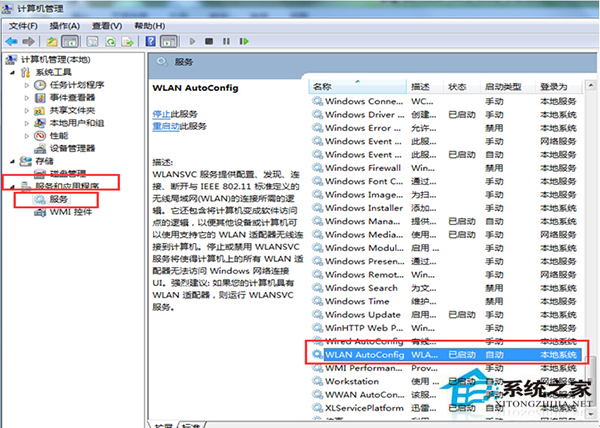Select the WinHTTP Web P... service row

point(446,328)
